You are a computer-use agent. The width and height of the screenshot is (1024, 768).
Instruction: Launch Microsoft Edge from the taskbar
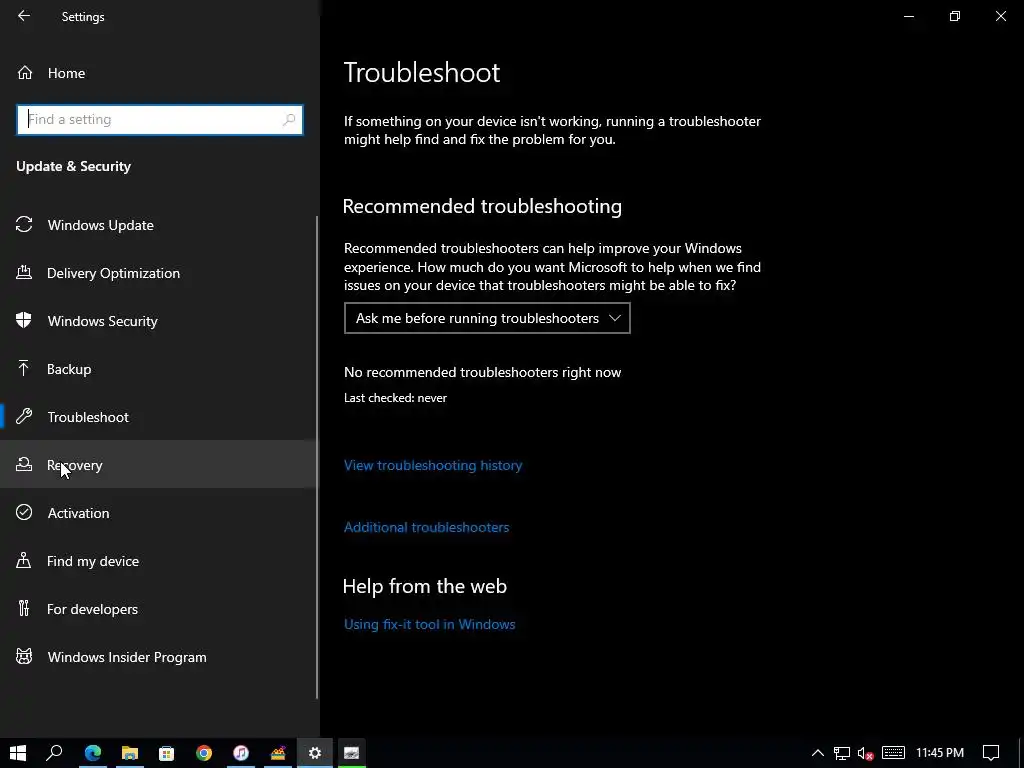click(93, 753)
